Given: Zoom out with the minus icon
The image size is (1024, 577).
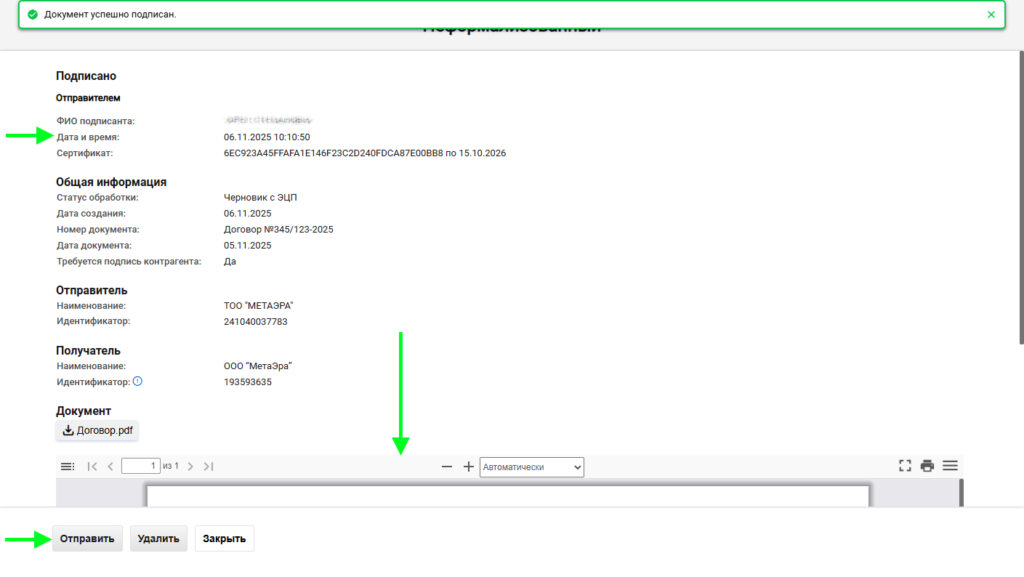Looking at the screenshot, I should 447,467.
